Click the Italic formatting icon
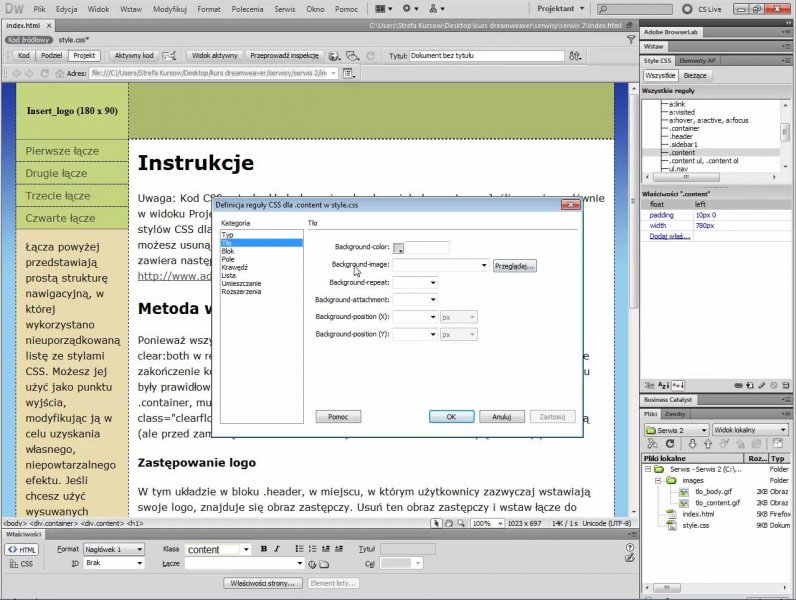 [277, 549]
